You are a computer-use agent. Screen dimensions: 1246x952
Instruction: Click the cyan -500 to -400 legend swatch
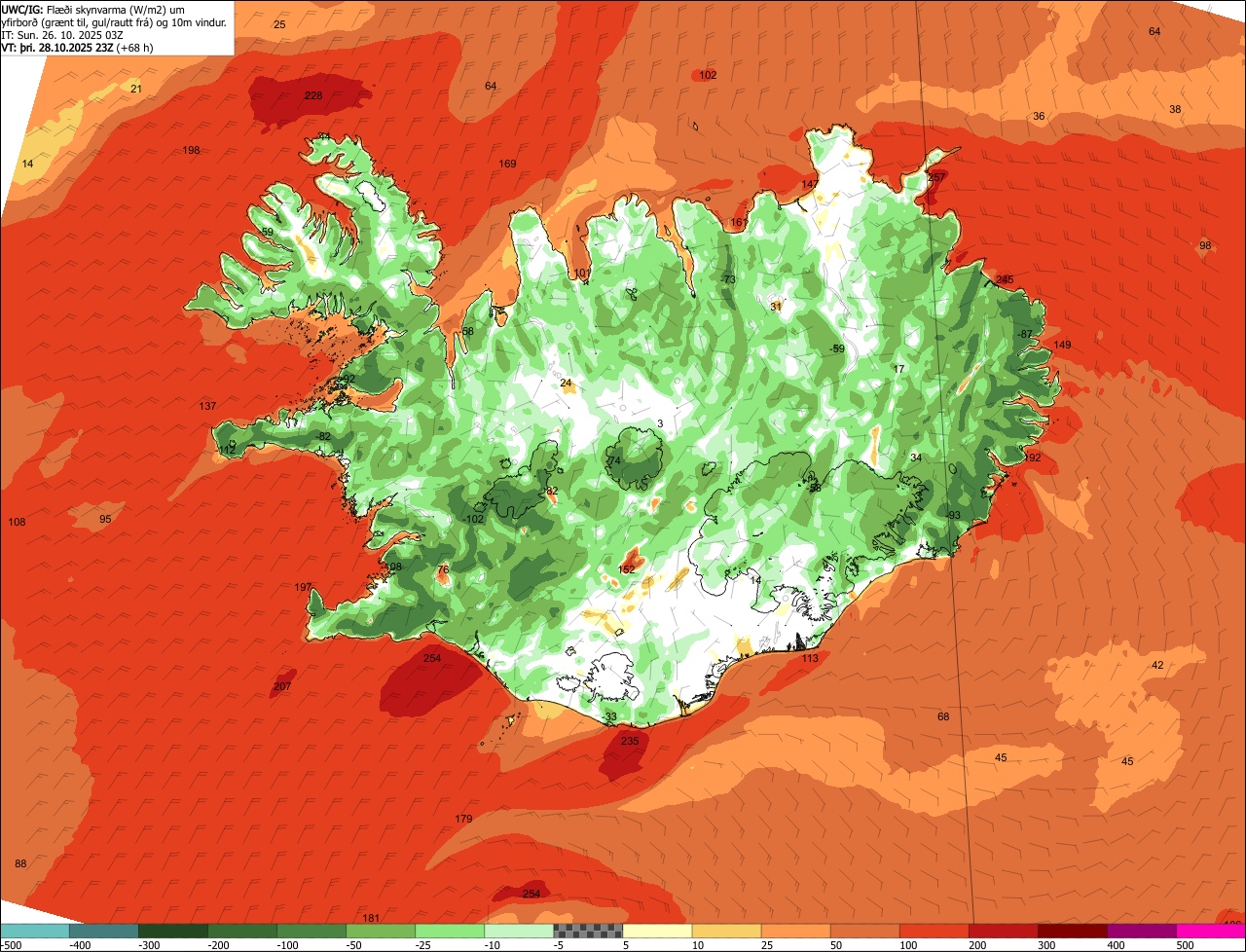point(35,930)
